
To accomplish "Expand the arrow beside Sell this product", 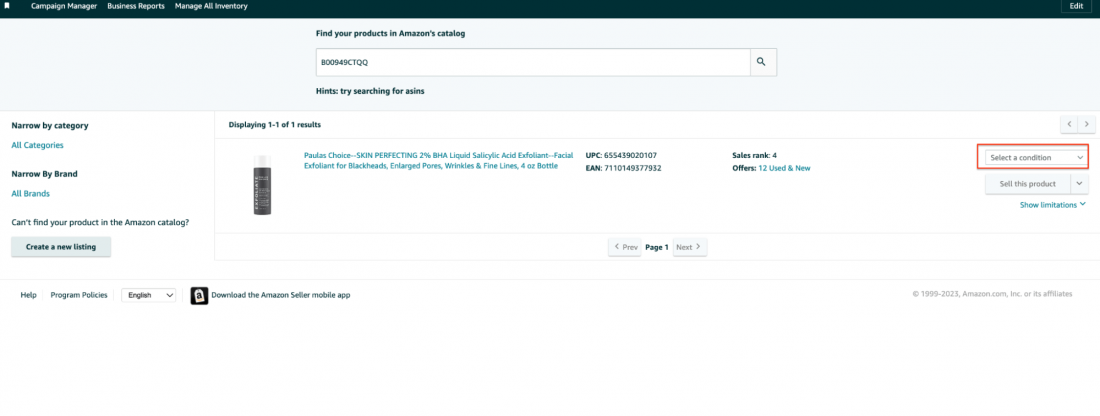I will 1079,184.
